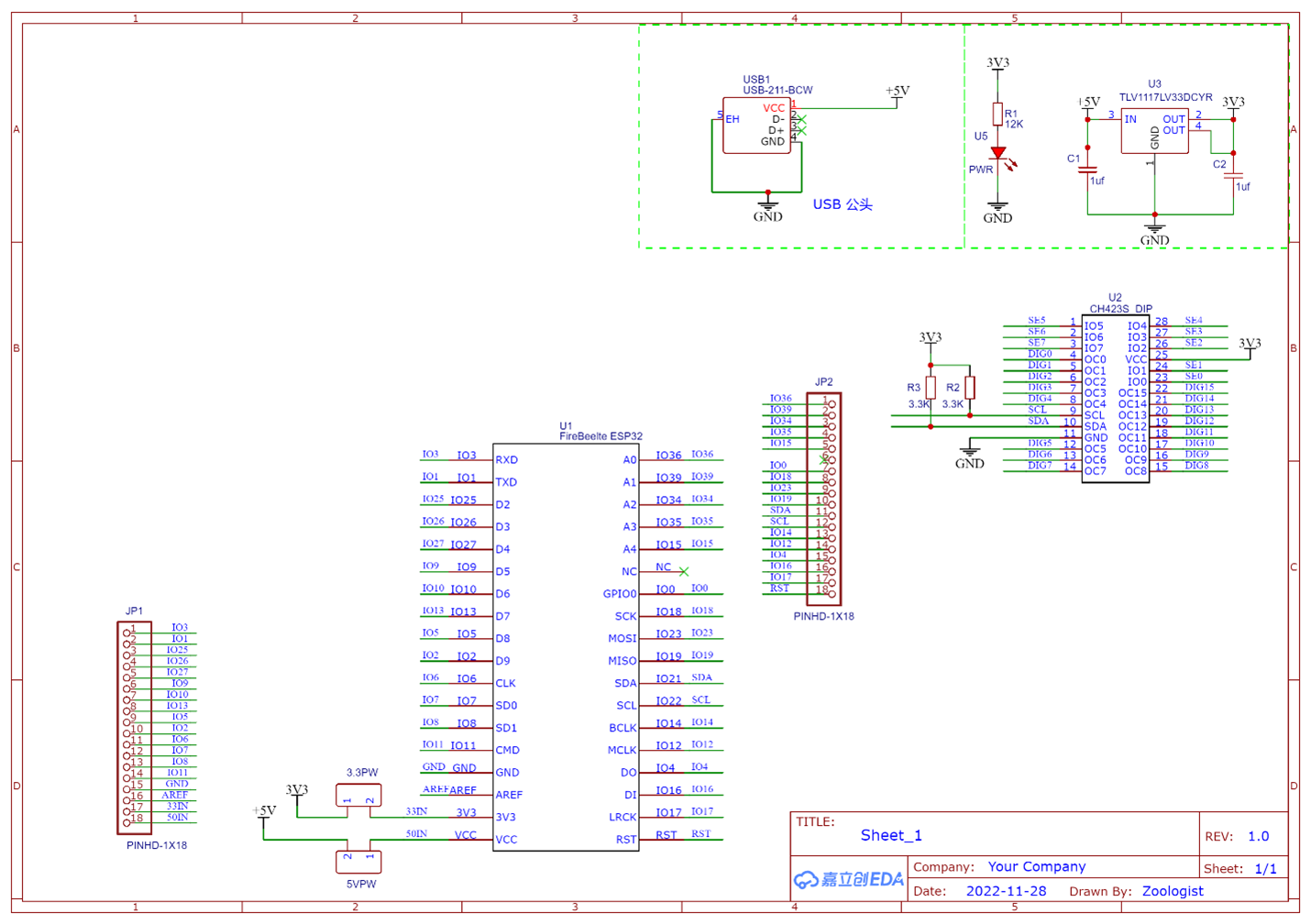Viewport: 1311px width, 924px height.
Task: Select the 'BCLK' pin label on U1
Action: [x=623, y=728]
